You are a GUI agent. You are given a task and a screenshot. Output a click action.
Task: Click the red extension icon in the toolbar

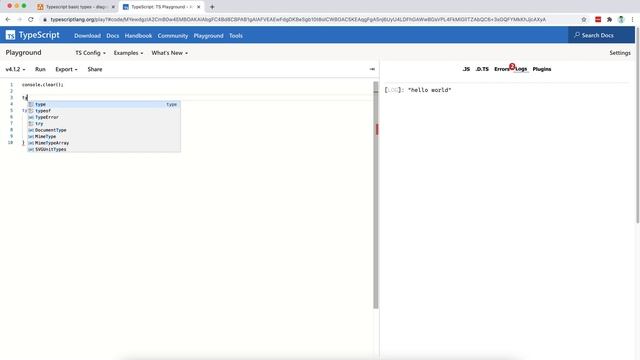tap(598, 19)
